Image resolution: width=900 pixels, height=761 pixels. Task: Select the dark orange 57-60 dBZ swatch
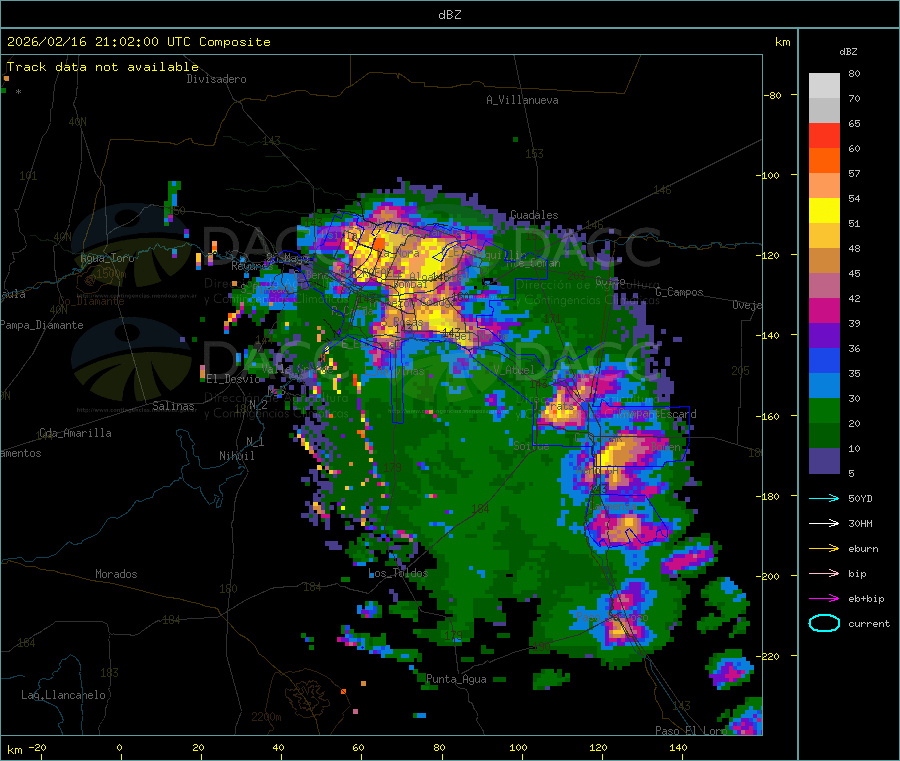[824, 161]
